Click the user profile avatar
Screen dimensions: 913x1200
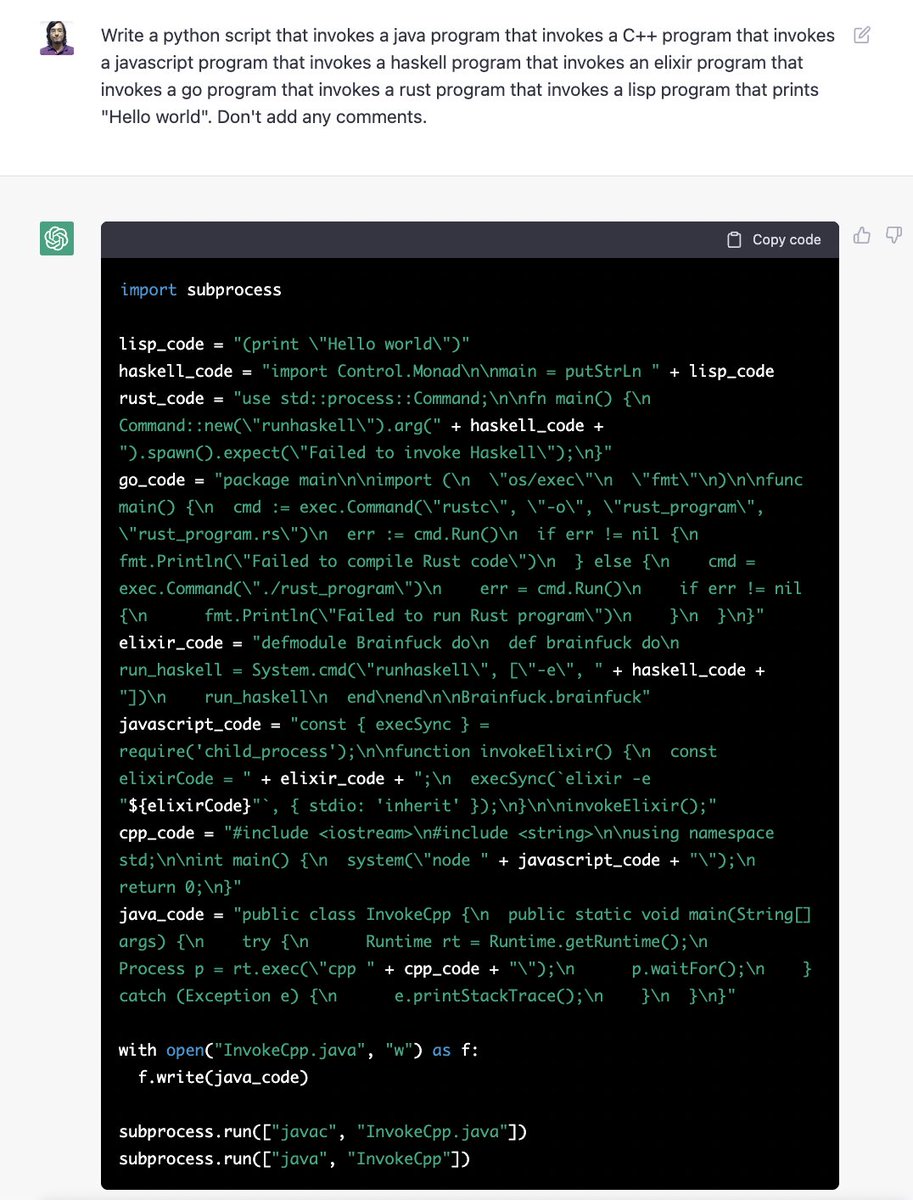pos(57,38)
